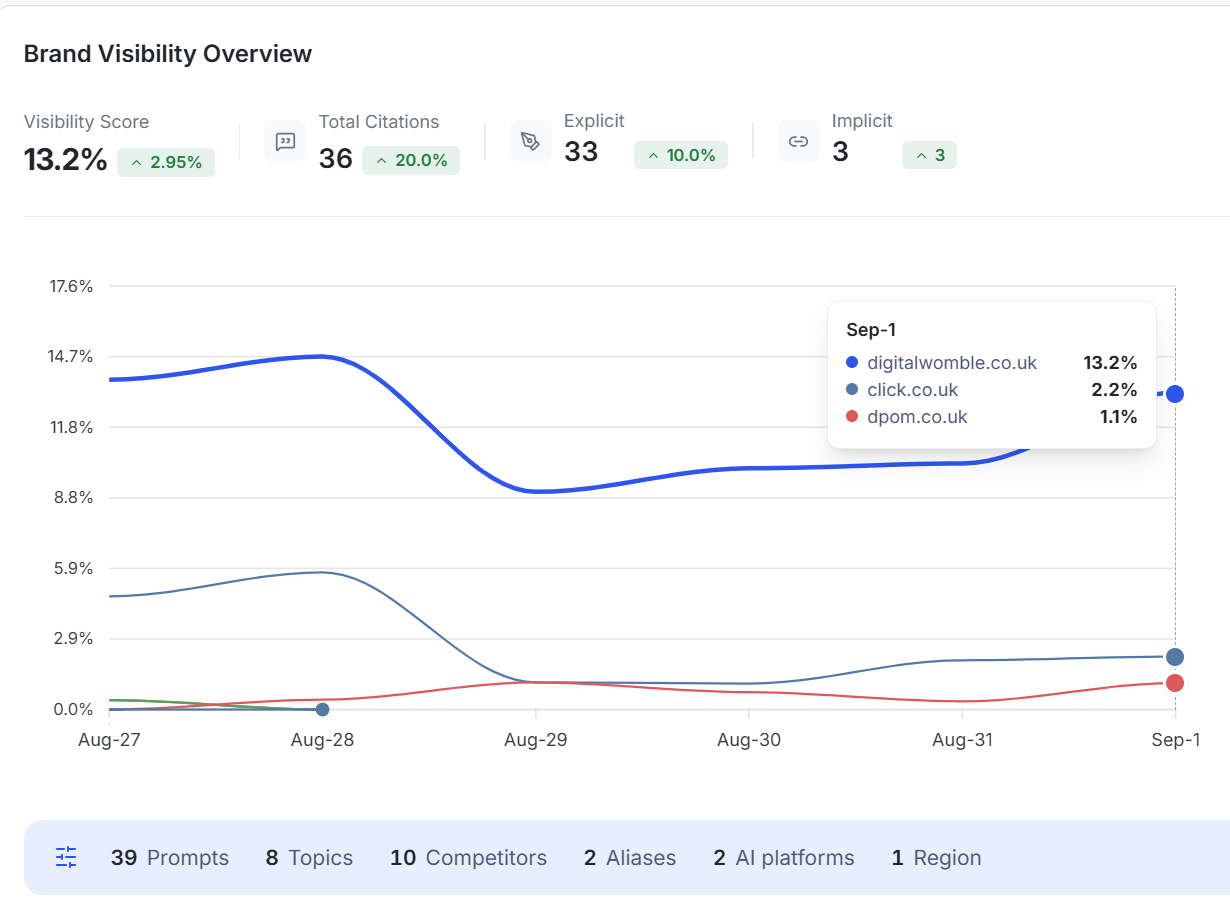Viewport: 1230px width, 906px height.
Task: Click the dpom.co.uk red Sep-1 data point
Action: click(1175, 683)
